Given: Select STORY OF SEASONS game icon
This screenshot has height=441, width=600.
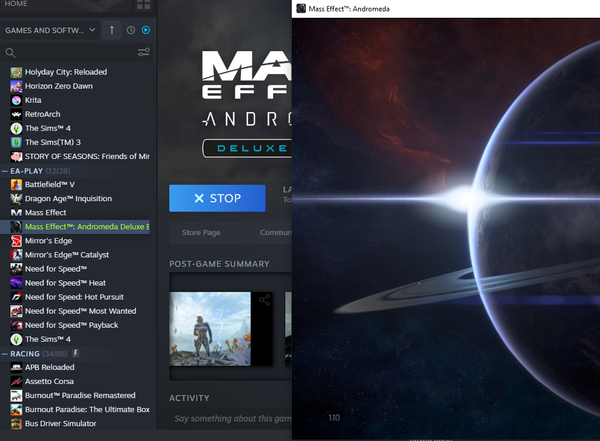Looking at the screenshot, I should pyautogui.click(x=16, y=157).
